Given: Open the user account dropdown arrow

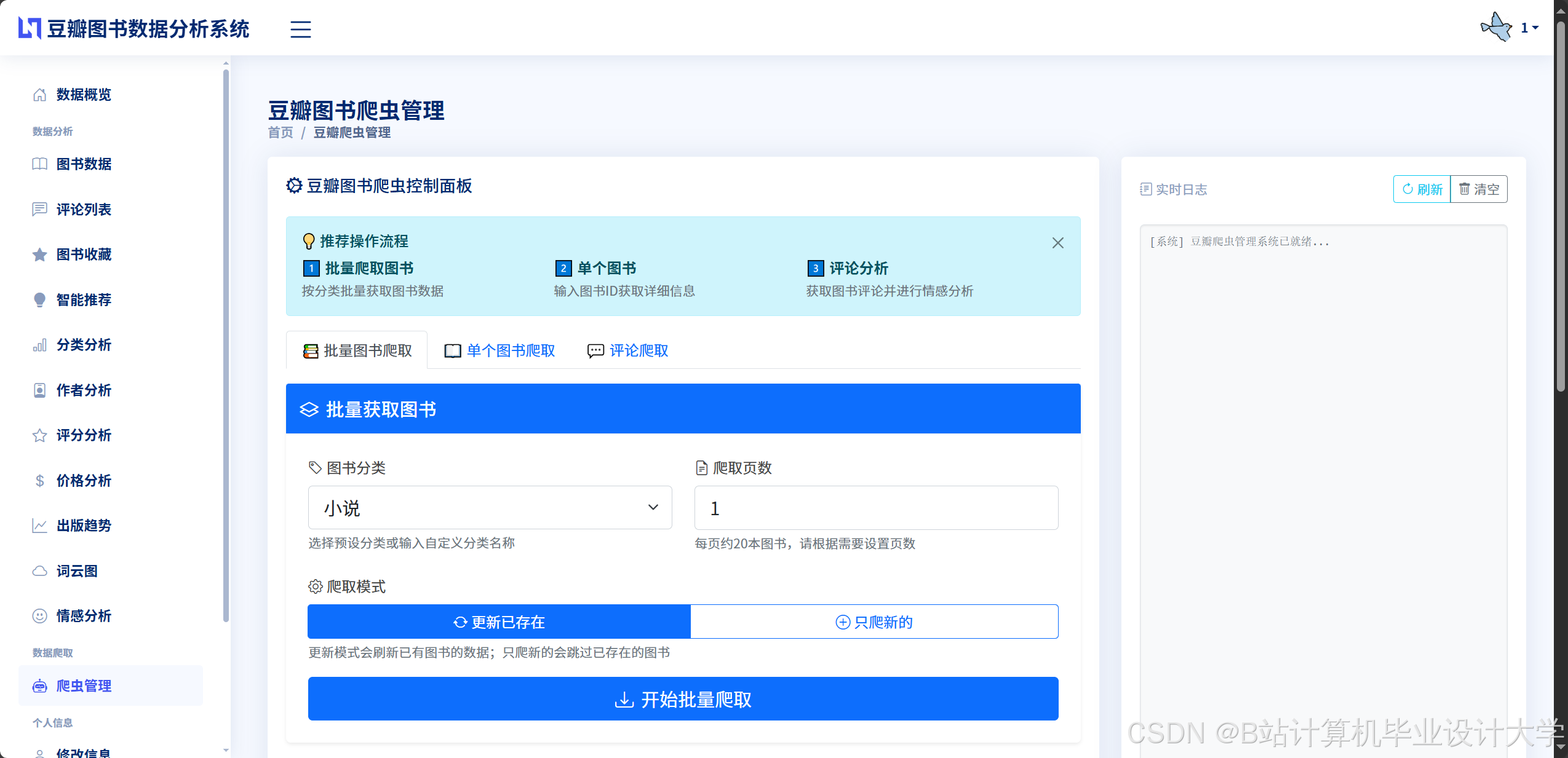Looking at the screenshot, I should (1535, 28).
